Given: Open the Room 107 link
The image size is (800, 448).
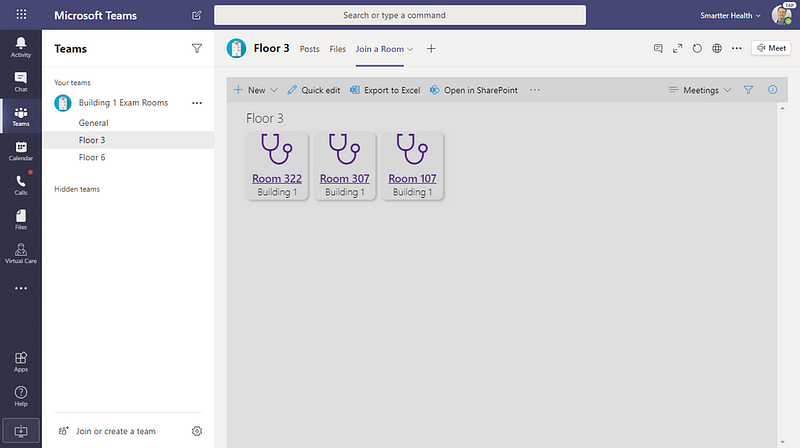Looking at the screenshot, I should pos(412,179).
